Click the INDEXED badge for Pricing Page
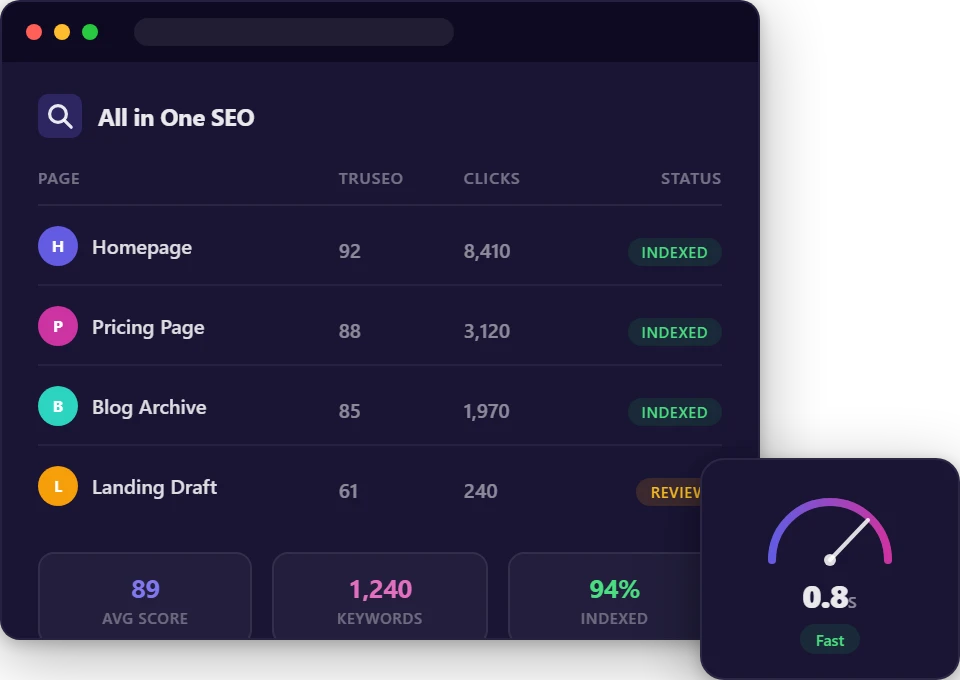 pos(675,332)
